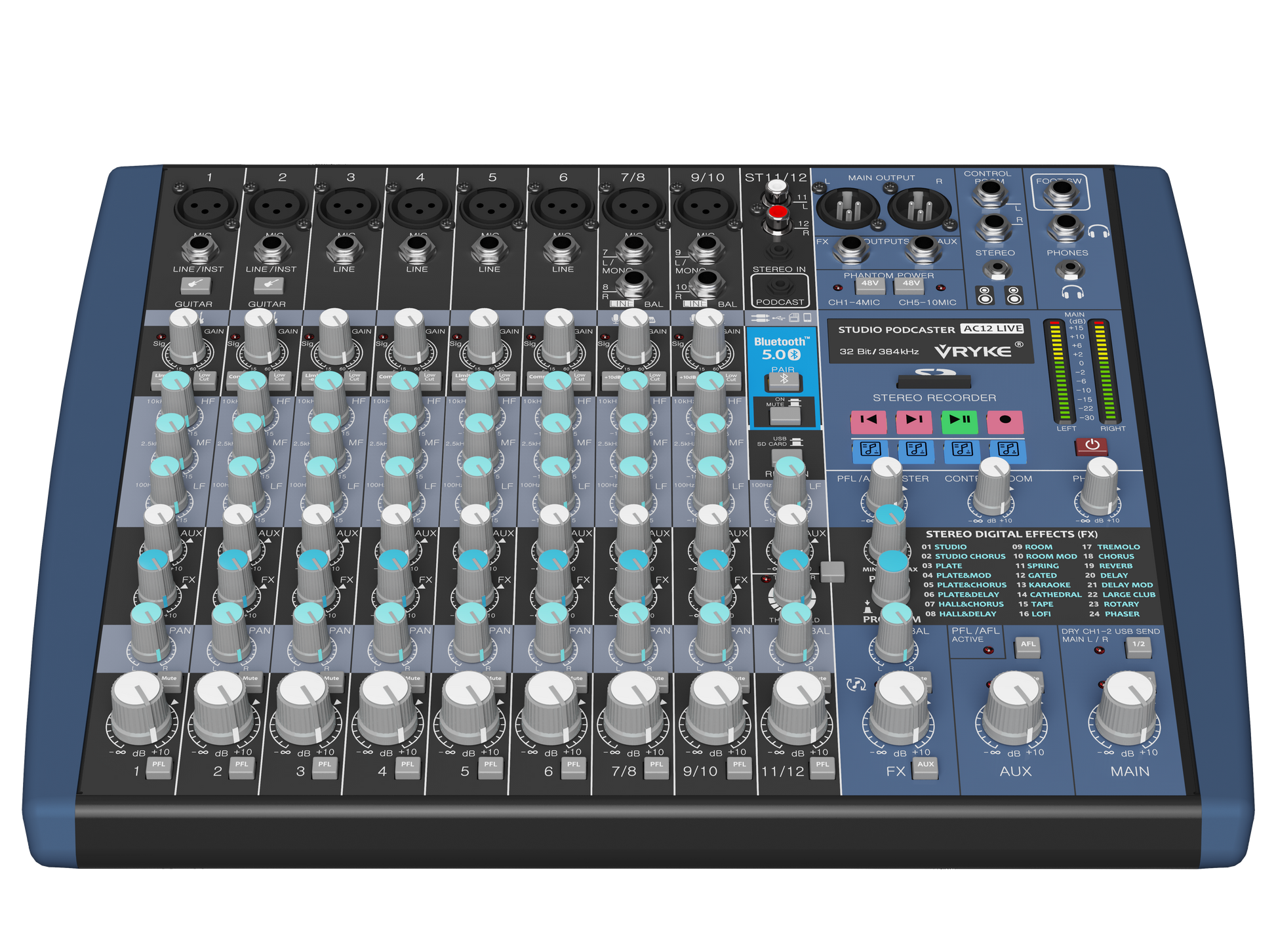1276x952 pixels.
Task: Trigger the first blue jingle pad
Action: [870, 450]
